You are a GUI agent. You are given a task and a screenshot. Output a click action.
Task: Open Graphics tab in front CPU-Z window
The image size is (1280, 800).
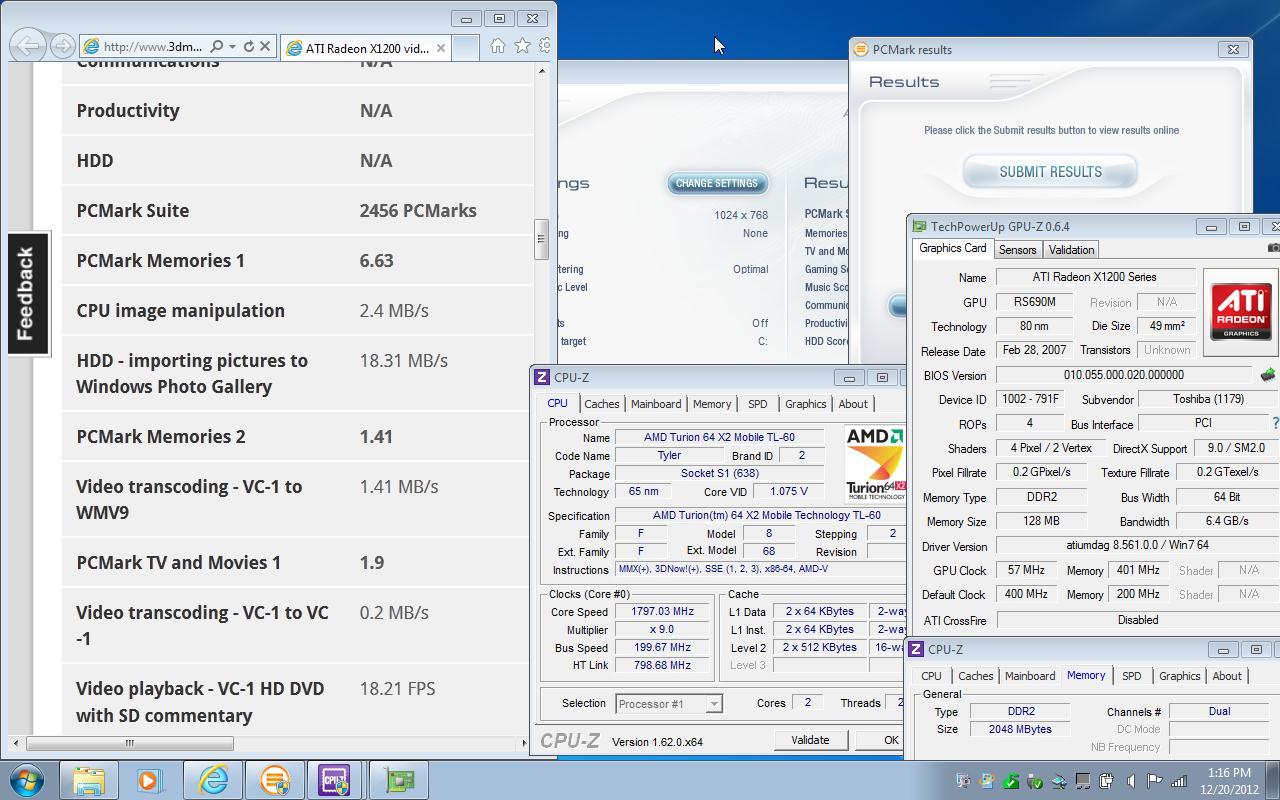805,404
